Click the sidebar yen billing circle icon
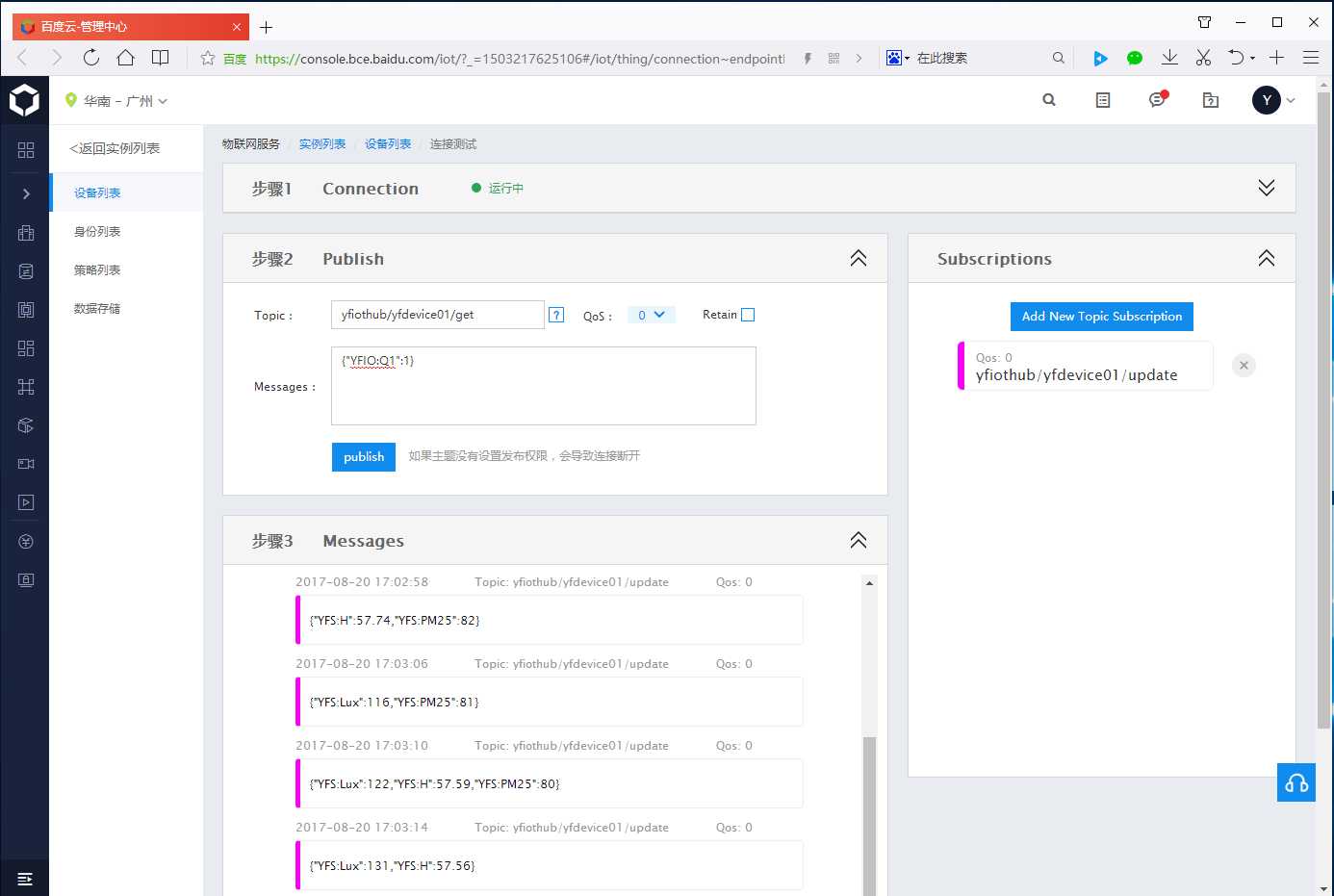This screenshot has height=896, width=1334. pyautogui.click(x=26, y=542)
